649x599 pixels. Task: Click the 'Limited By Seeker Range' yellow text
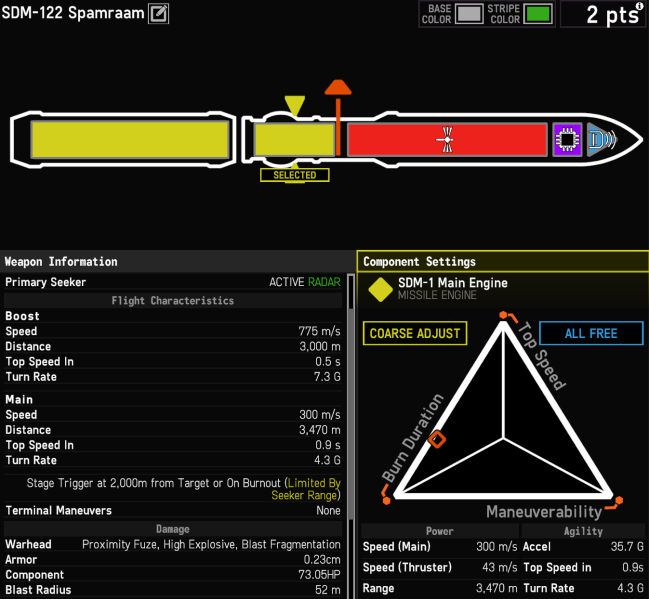point(306,489)
